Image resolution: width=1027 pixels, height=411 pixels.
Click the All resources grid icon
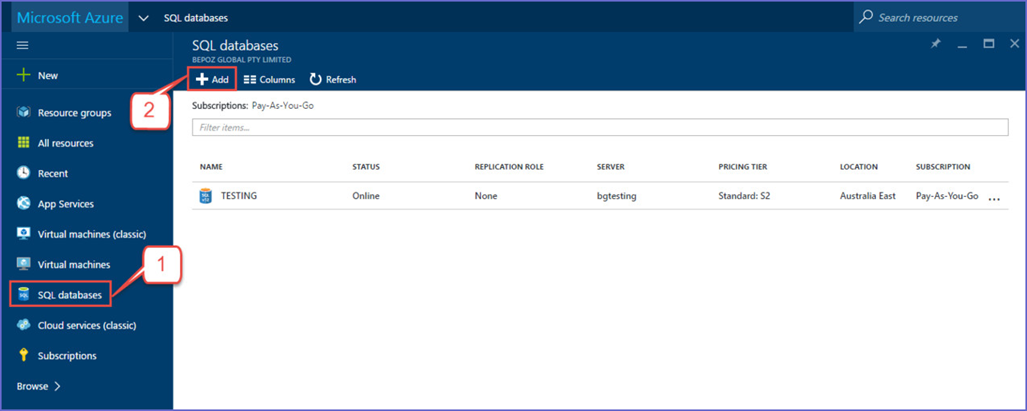[24, 143]
